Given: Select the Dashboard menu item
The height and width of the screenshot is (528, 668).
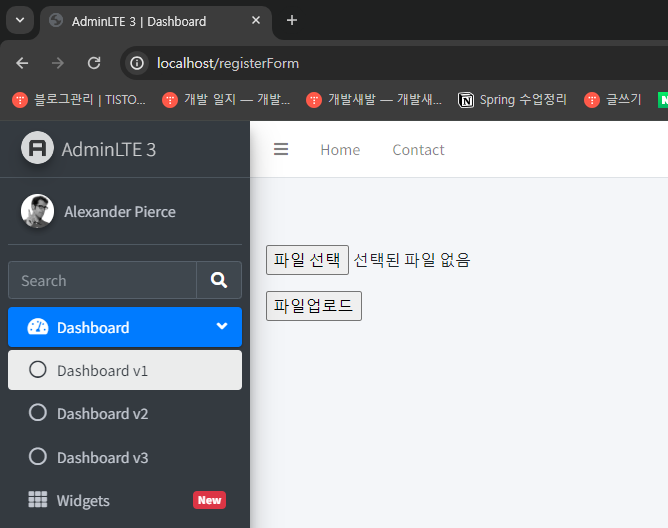Looking at the screenshot, I should [x=125, y=327].
